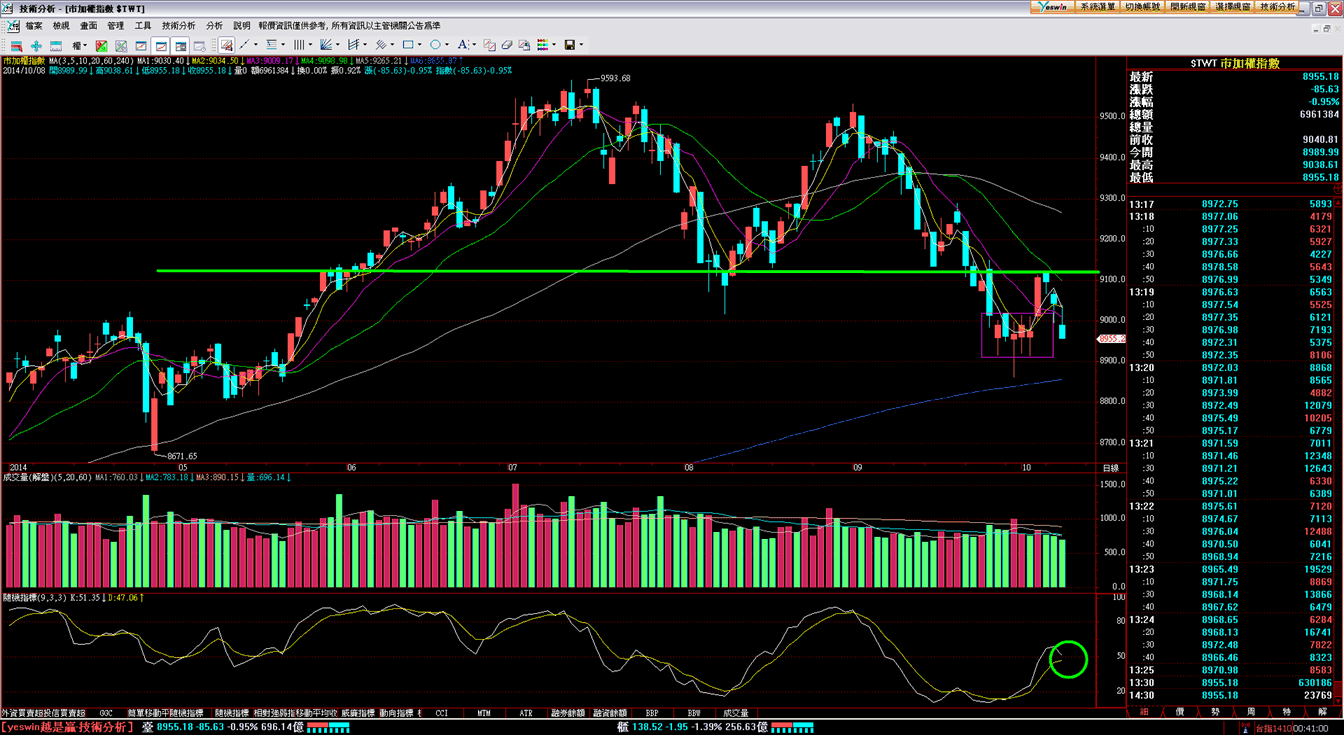The image size is (1344, 735).
Task: Open the 檢視 menu
Action: tap(62, 25)
